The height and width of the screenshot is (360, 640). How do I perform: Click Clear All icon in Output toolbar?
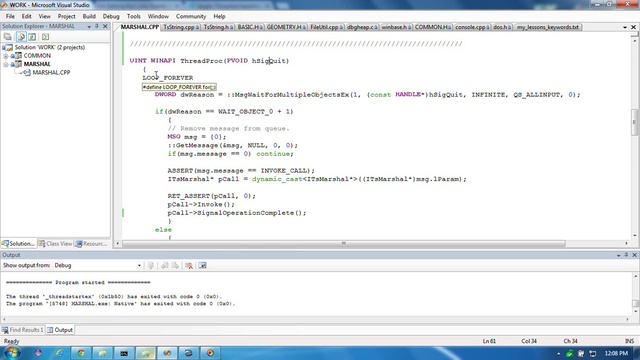coord(189,266)
